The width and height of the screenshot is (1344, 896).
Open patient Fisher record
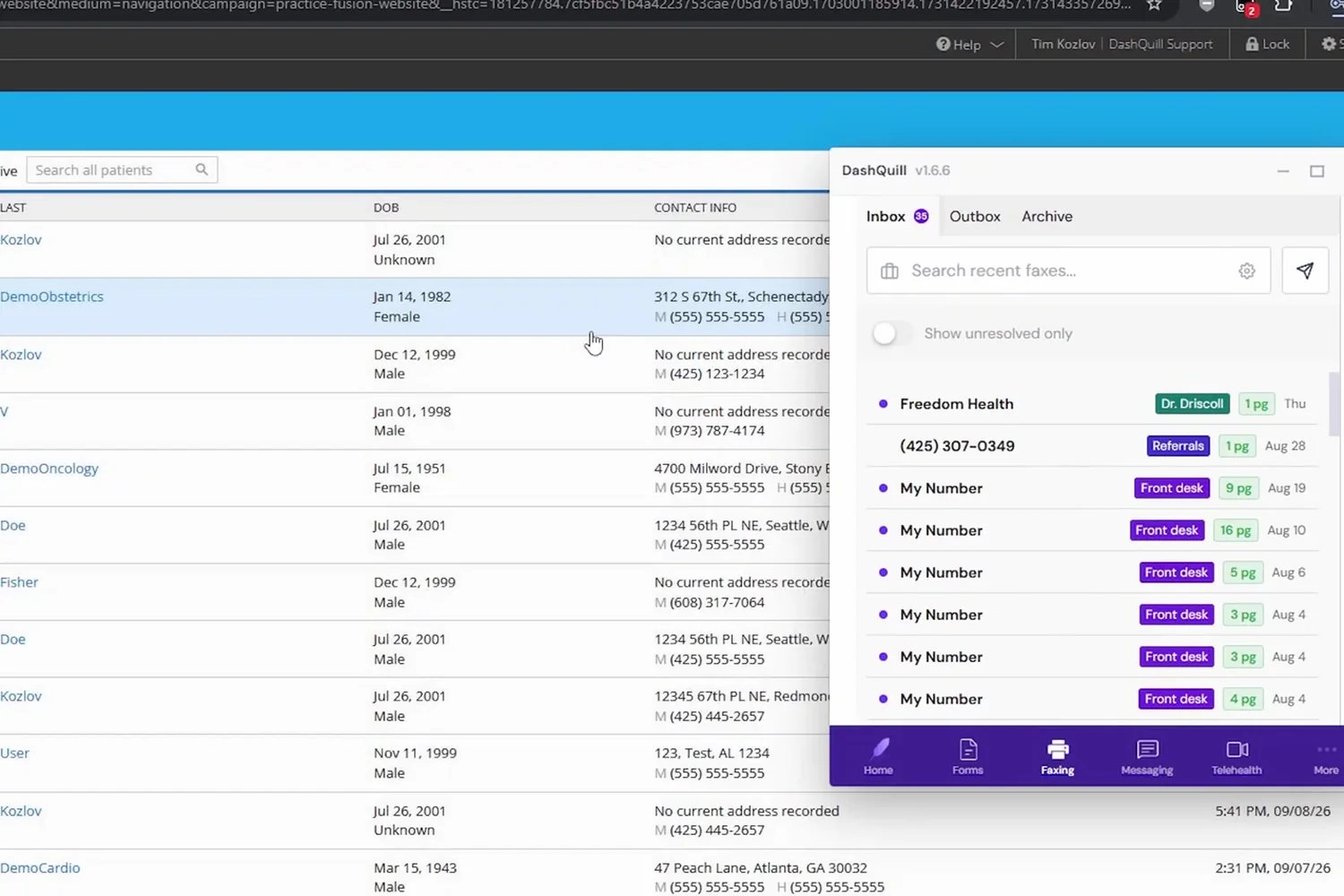coord(19,582)
